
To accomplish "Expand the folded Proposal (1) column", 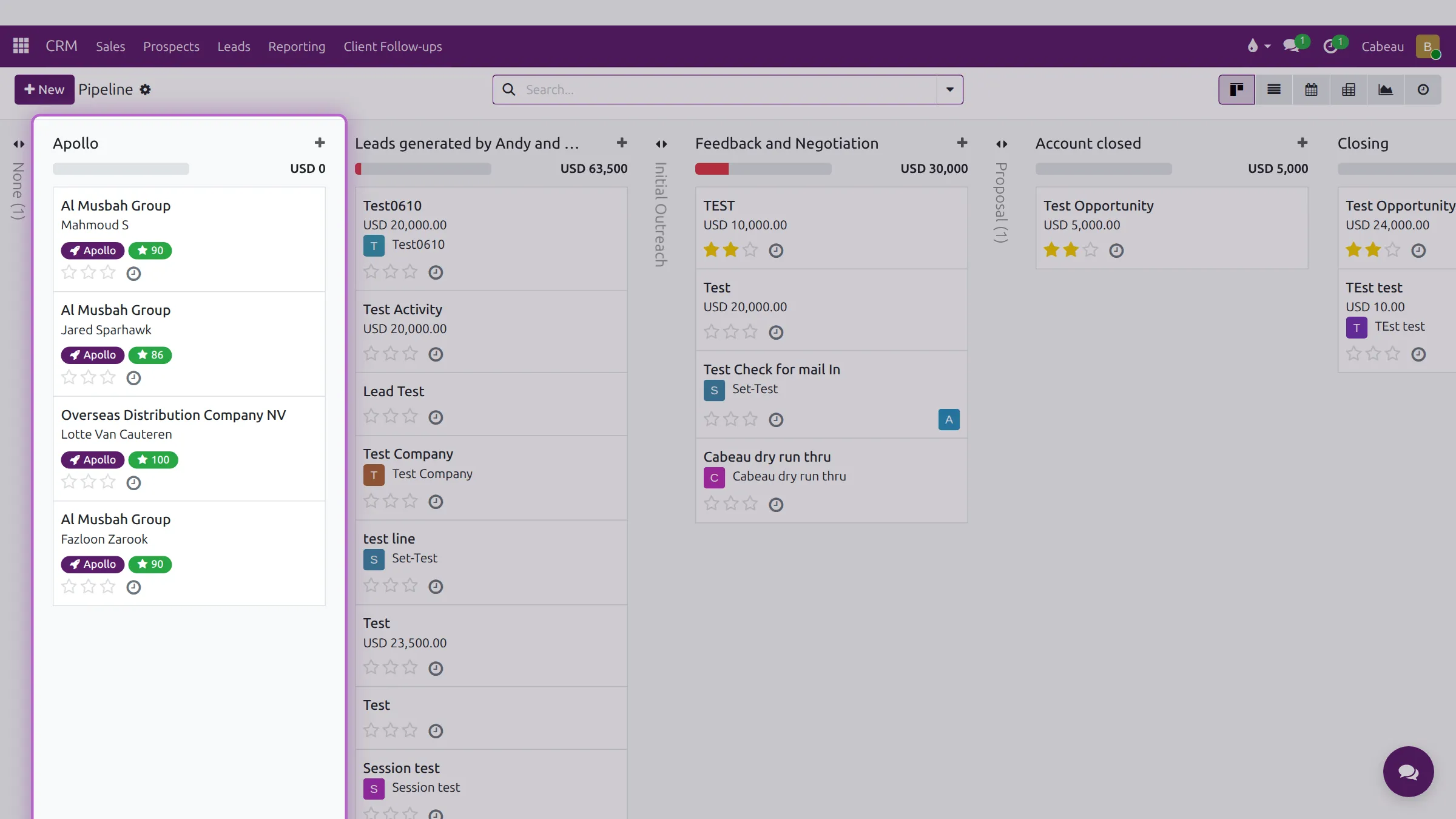I will [x=1002, y=144].
